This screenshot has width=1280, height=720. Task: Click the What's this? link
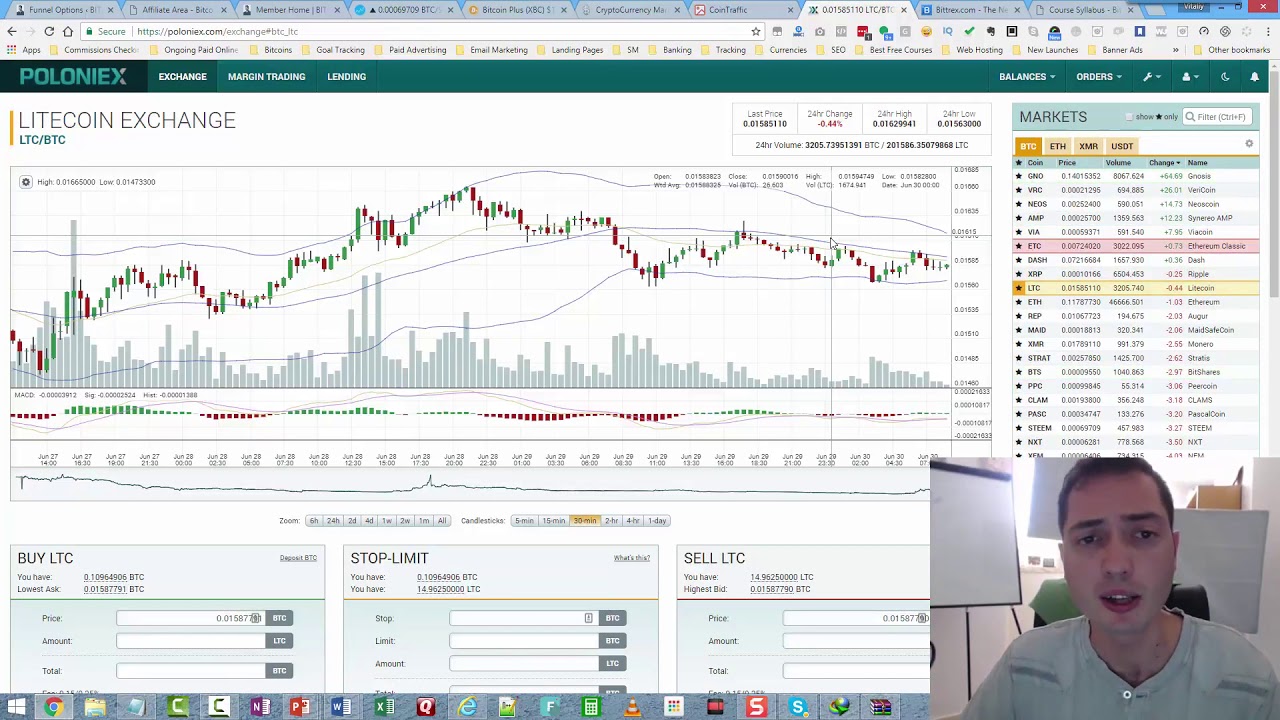tap(632, 558)
